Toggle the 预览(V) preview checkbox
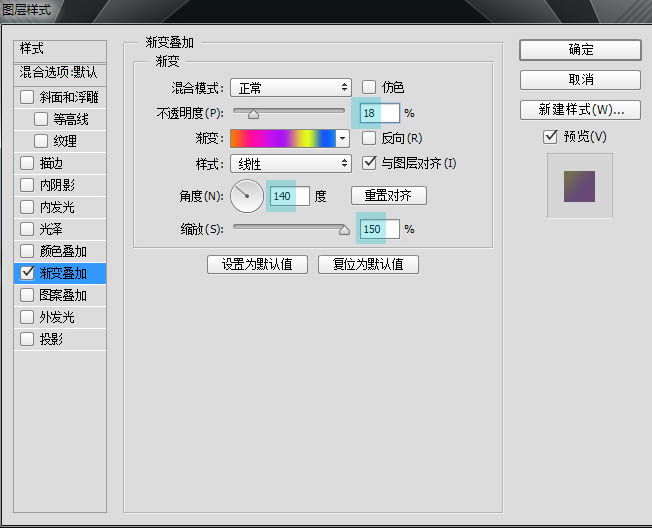This screenshot has height=528, width=652. [550, 136]
